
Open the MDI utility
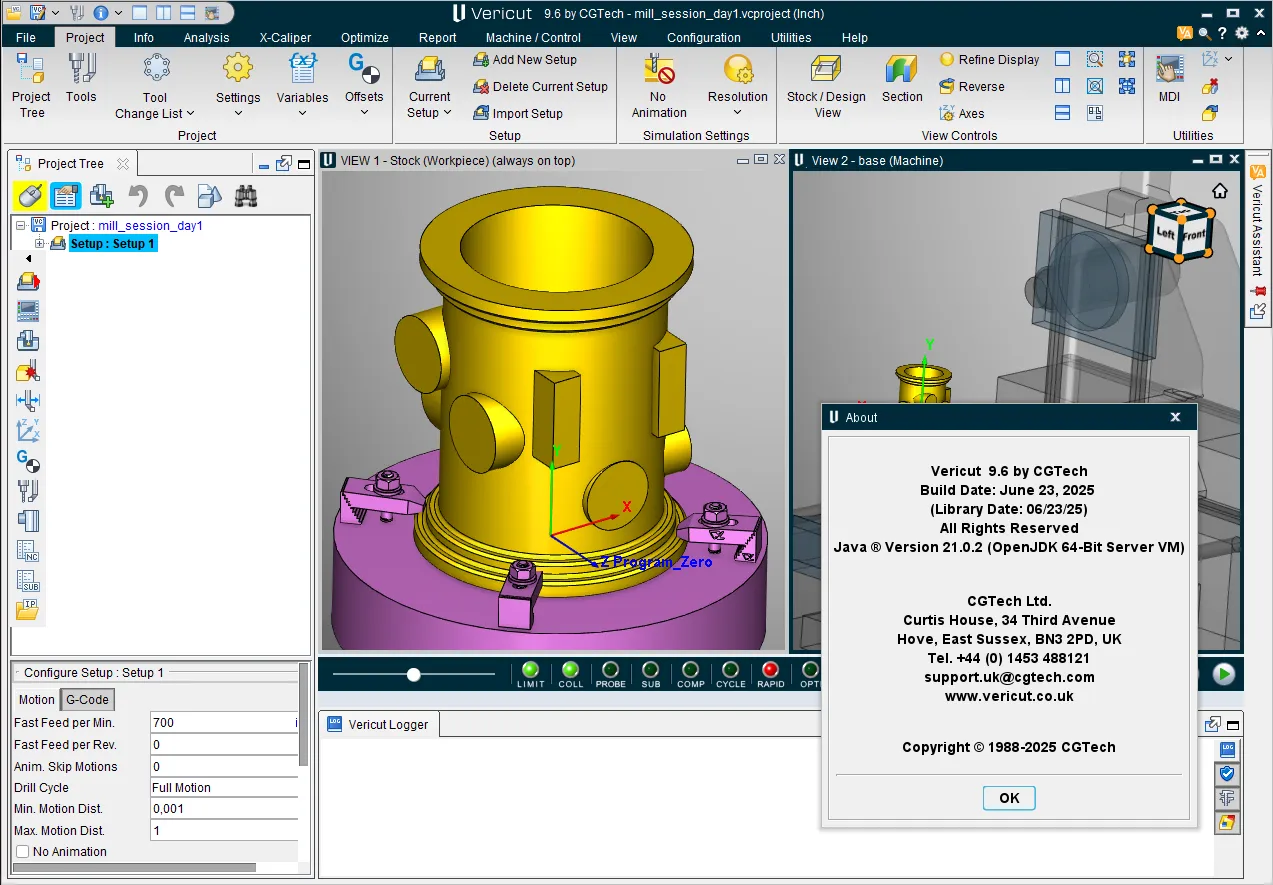tap(1169, 79)
